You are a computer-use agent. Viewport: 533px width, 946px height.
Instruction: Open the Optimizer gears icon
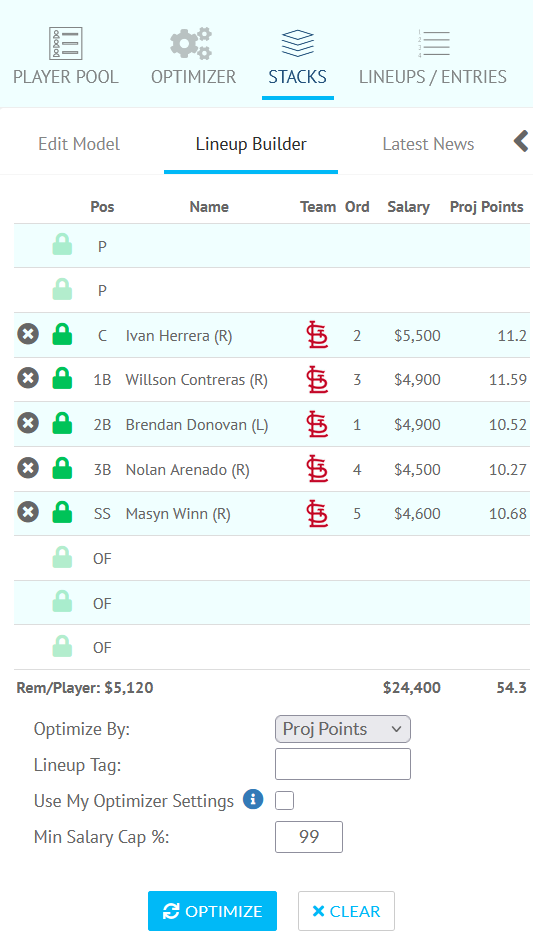[191, 43]
